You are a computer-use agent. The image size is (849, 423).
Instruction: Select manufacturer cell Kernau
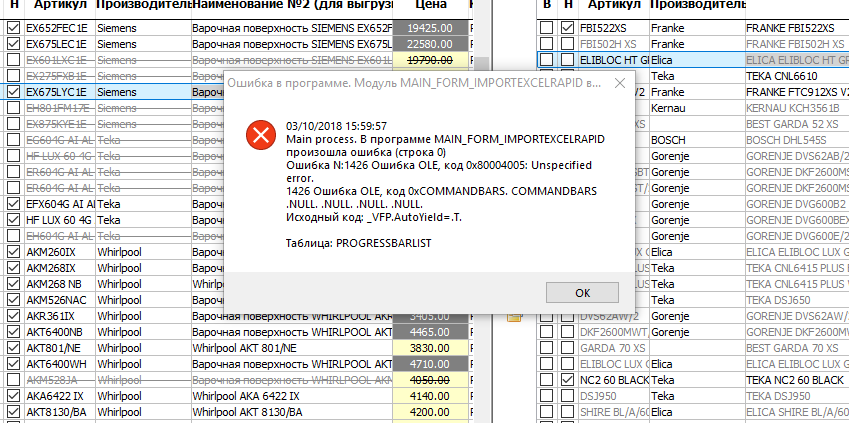[696, 108]
